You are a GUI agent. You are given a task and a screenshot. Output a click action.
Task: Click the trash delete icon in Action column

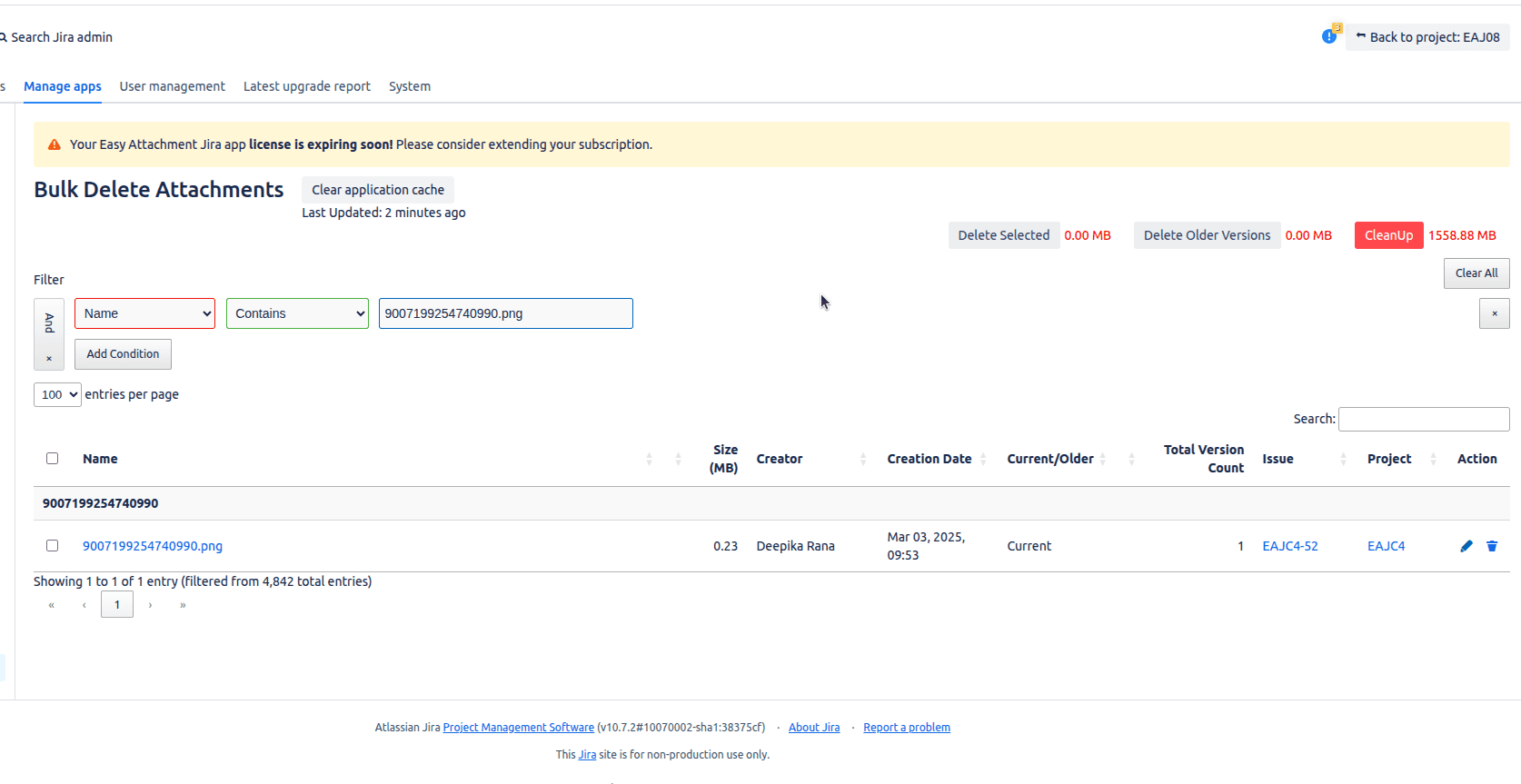[x=1491, y=546]
